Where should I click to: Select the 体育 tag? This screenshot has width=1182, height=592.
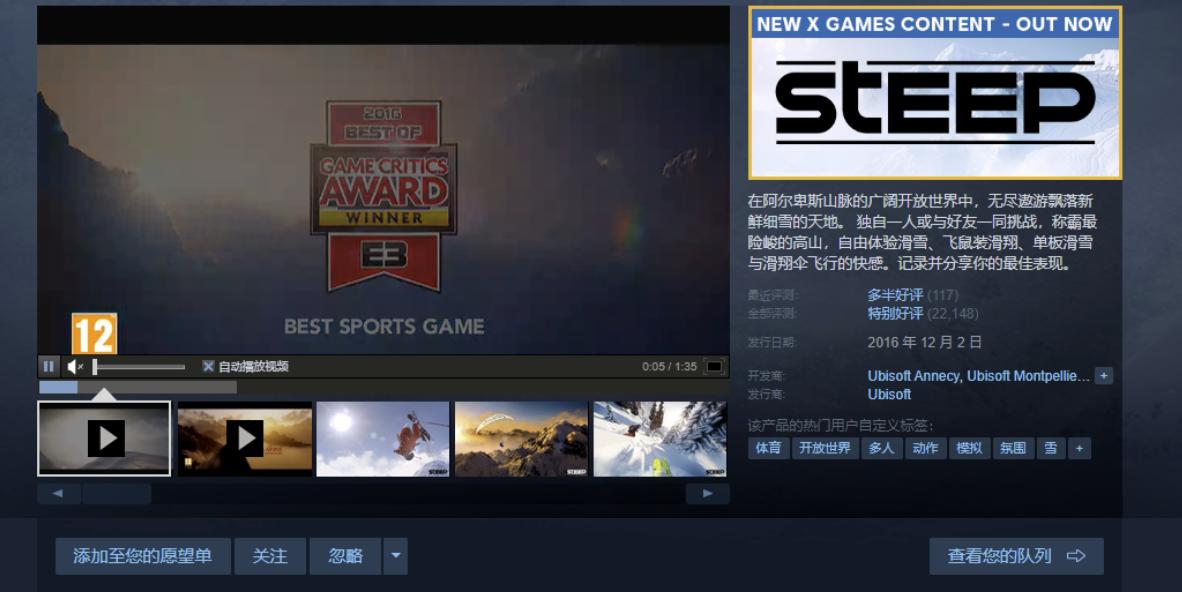pyautogui.click(x=768, y=448)
